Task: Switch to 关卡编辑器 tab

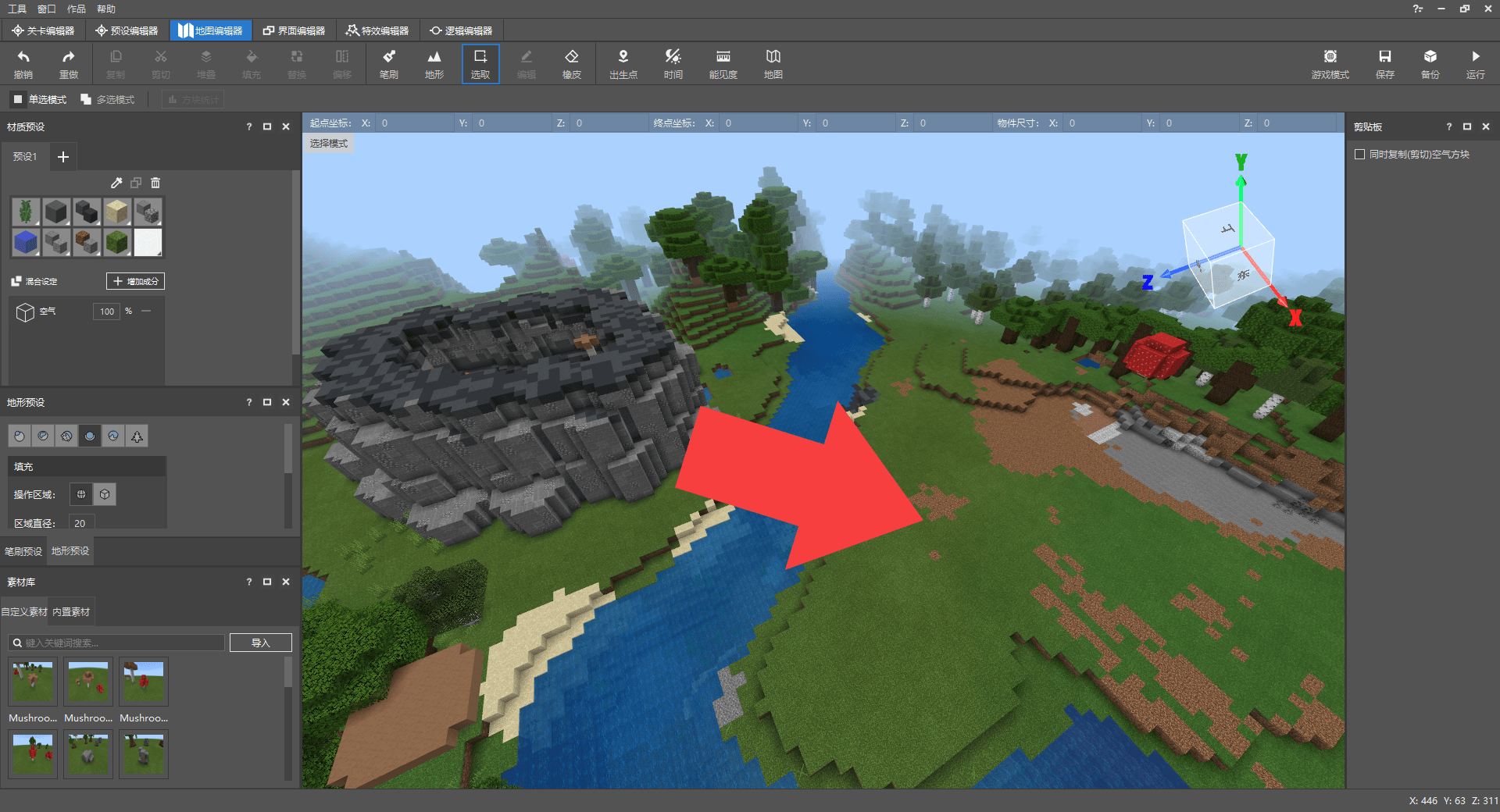Action: [43, 30]
